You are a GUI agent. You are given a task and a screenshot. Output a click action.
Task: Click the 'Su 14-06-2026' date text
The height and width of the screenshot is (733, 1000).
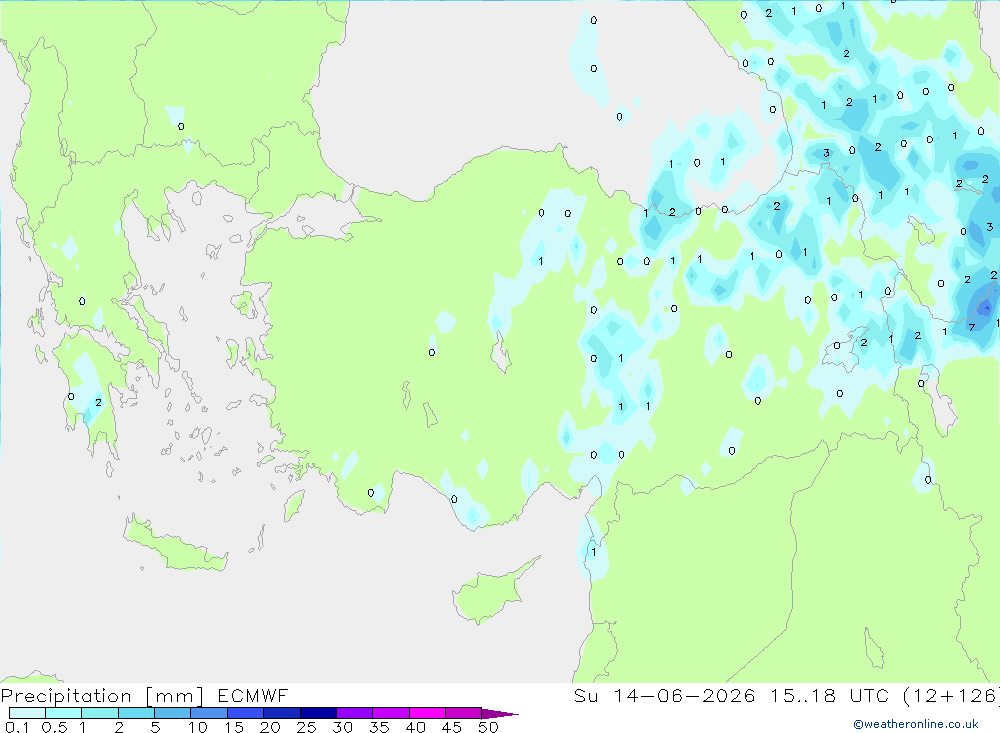pos(664,695)
